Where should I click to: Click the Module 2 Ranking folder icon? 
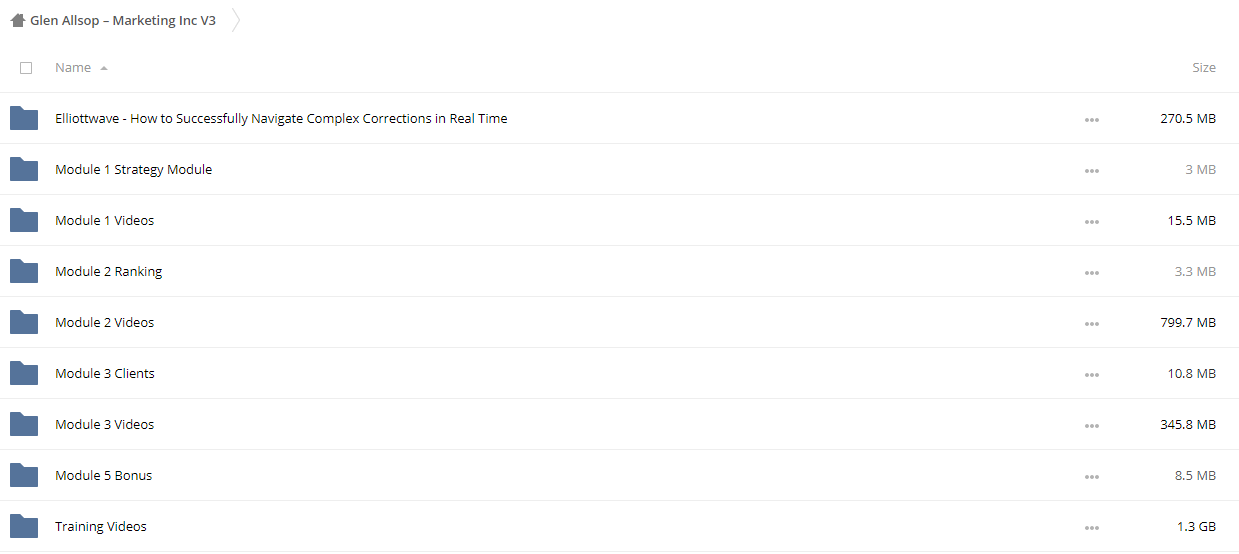tap(24, 271)
